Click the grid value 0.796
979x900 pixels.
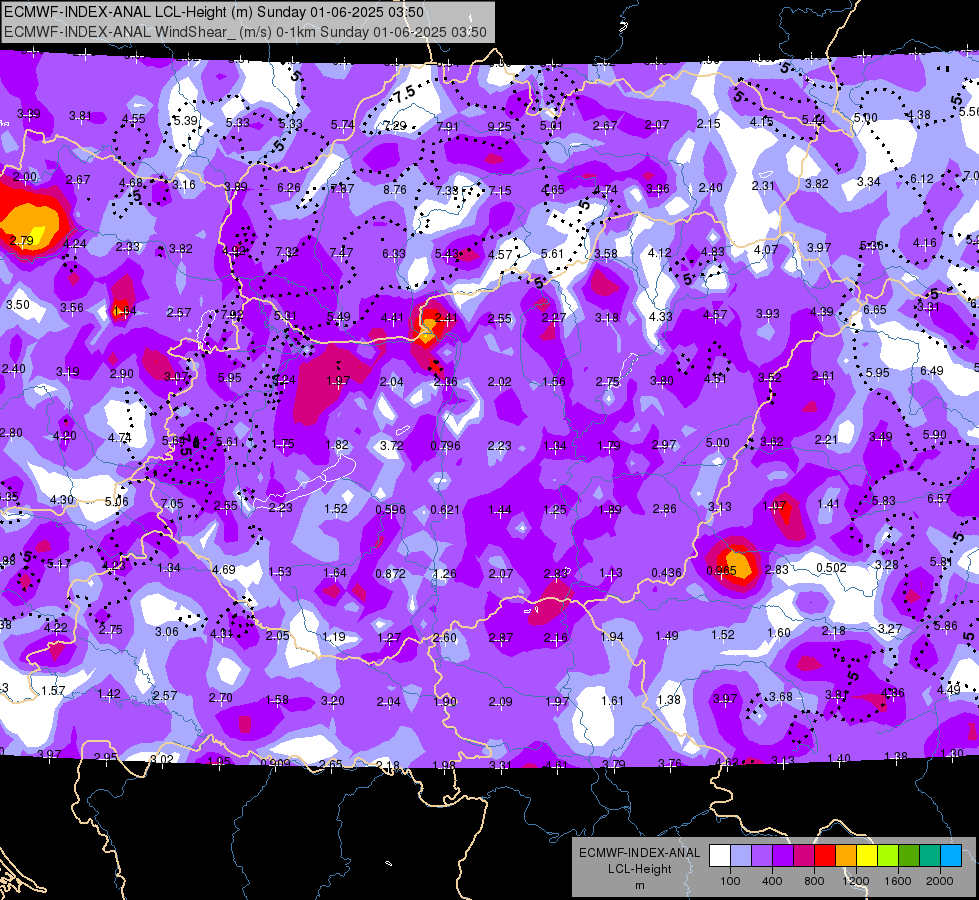(x=445, y=445)
